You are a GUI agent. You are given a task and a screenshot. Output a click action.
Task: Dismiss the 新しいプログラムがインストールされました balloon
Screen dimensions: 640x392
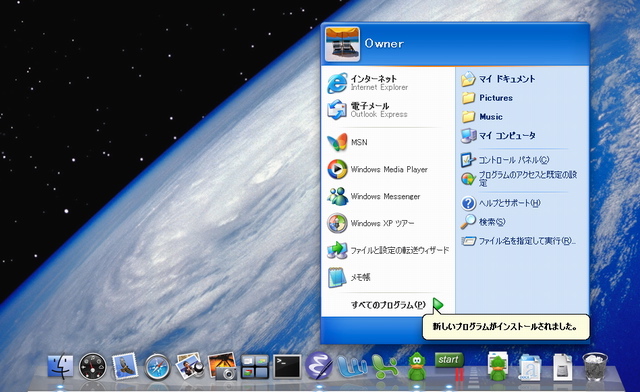click(506, 327)
